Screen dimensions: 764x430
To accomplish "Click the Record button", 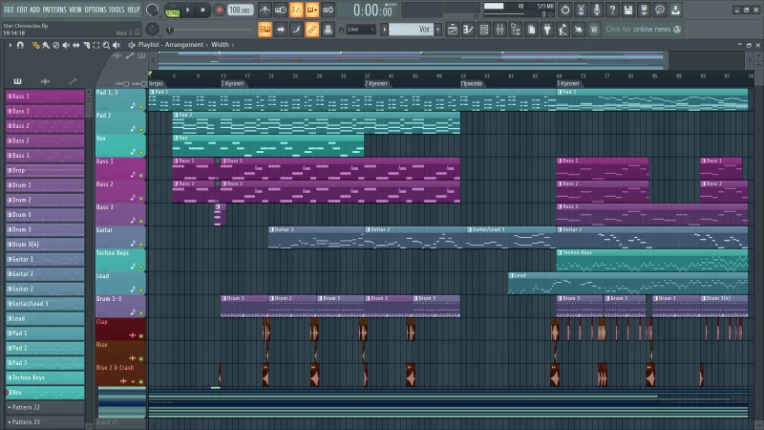I will pos(219,10).
